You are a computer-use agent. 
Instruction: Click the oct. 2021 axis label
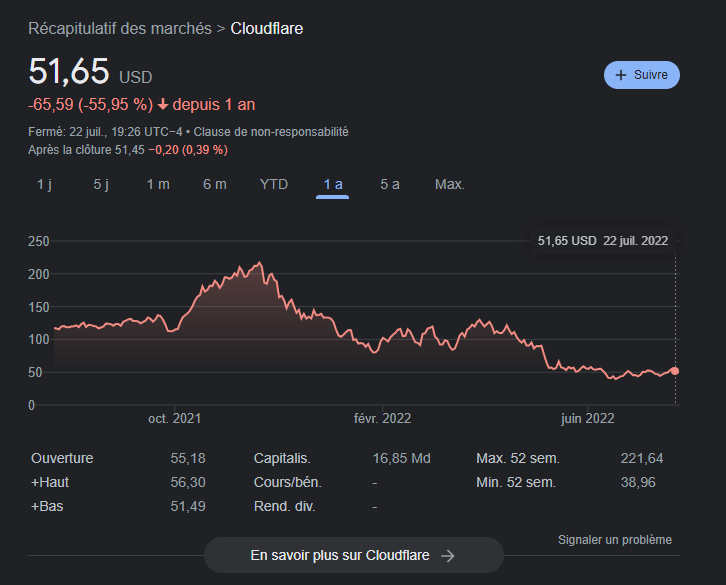pyautogui.click(x=175, y=419)
